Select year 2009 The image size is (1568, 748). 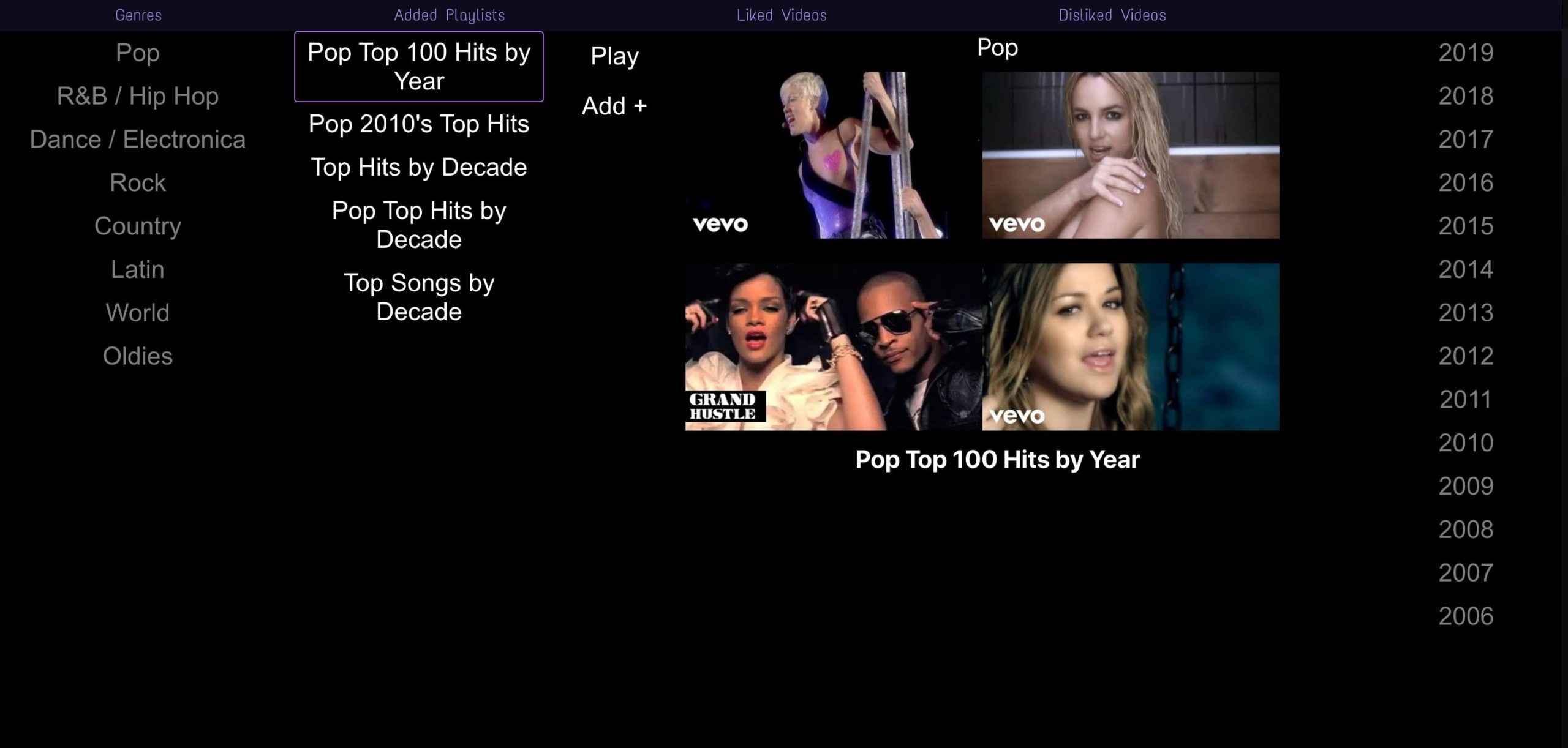pyautogui.click(x=1466, y=486)
